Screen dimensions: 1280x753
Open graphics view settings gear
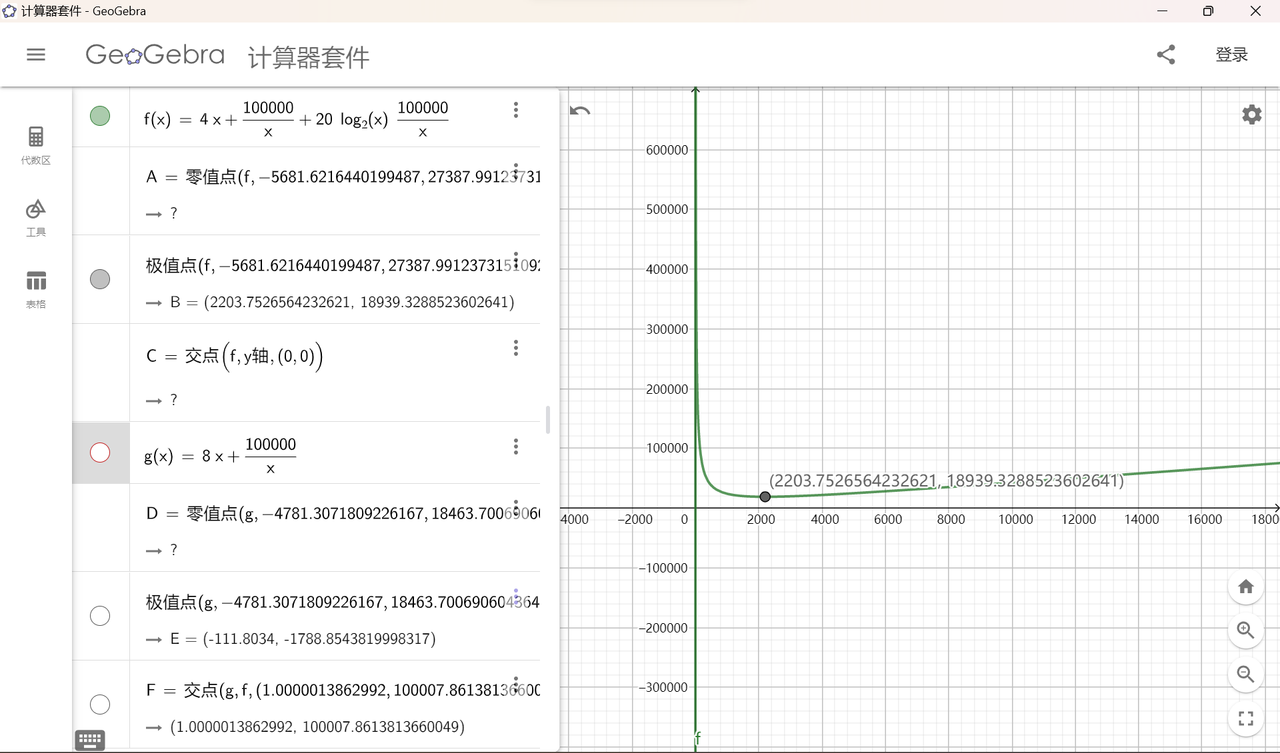click(x=1252, y=114)
